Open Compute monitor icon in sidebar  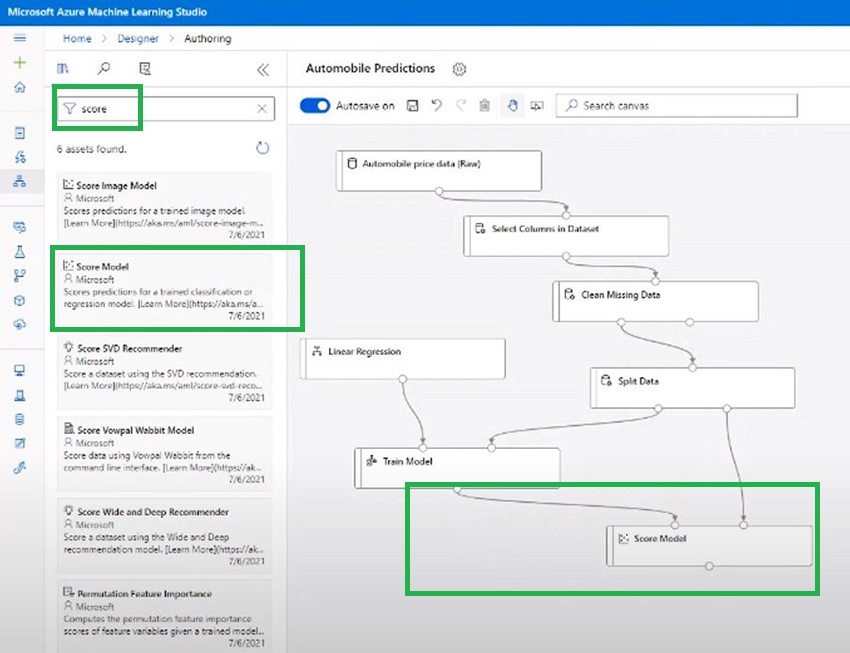click(20, 371)
